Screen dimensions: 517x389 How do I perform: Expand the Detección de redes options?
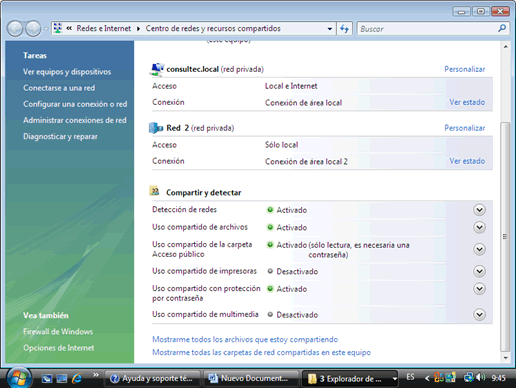[x=479, y=210]
